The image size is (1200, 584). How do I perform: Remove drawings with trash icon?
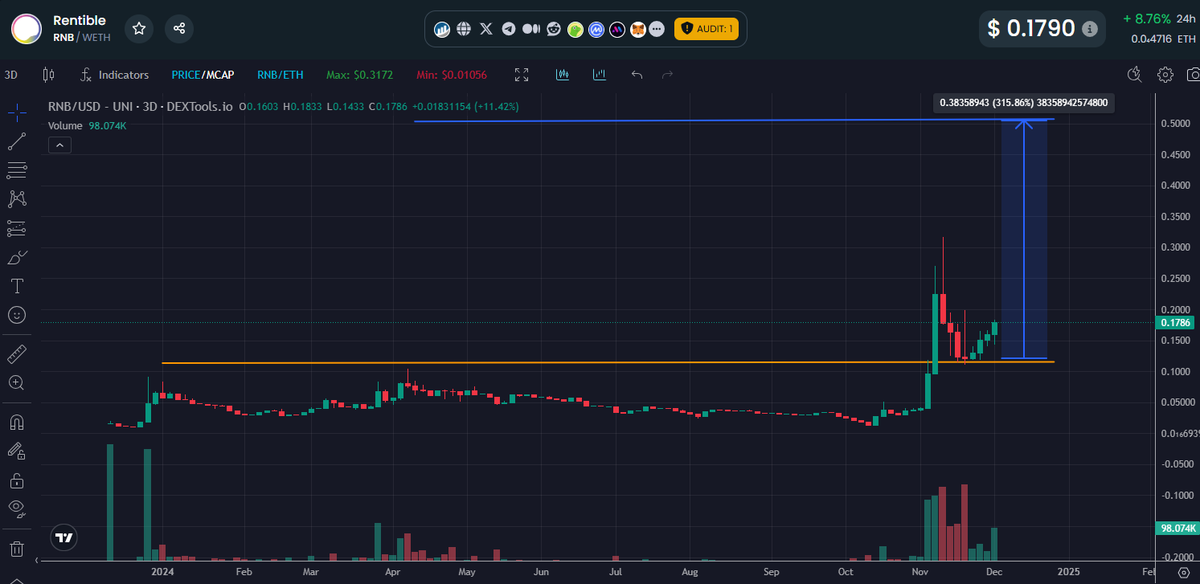coord(16,548)
